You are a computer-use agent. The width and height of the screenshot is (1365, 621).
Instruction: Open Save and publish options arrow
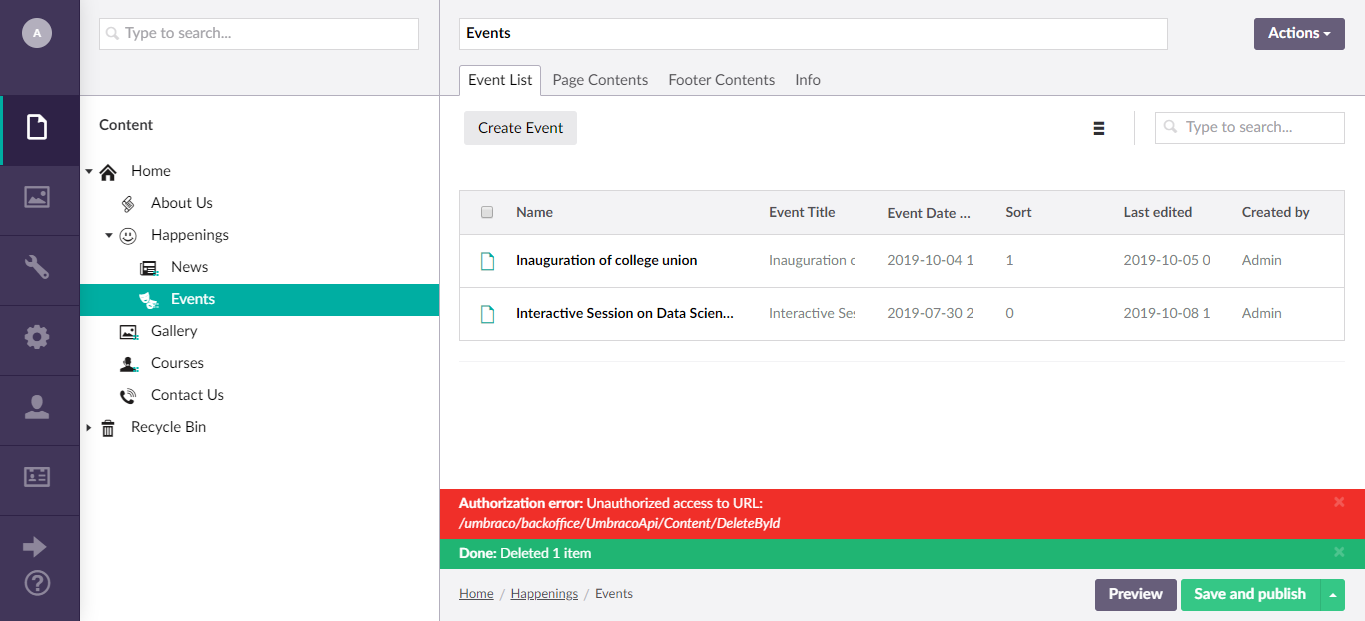point(1332,594)
